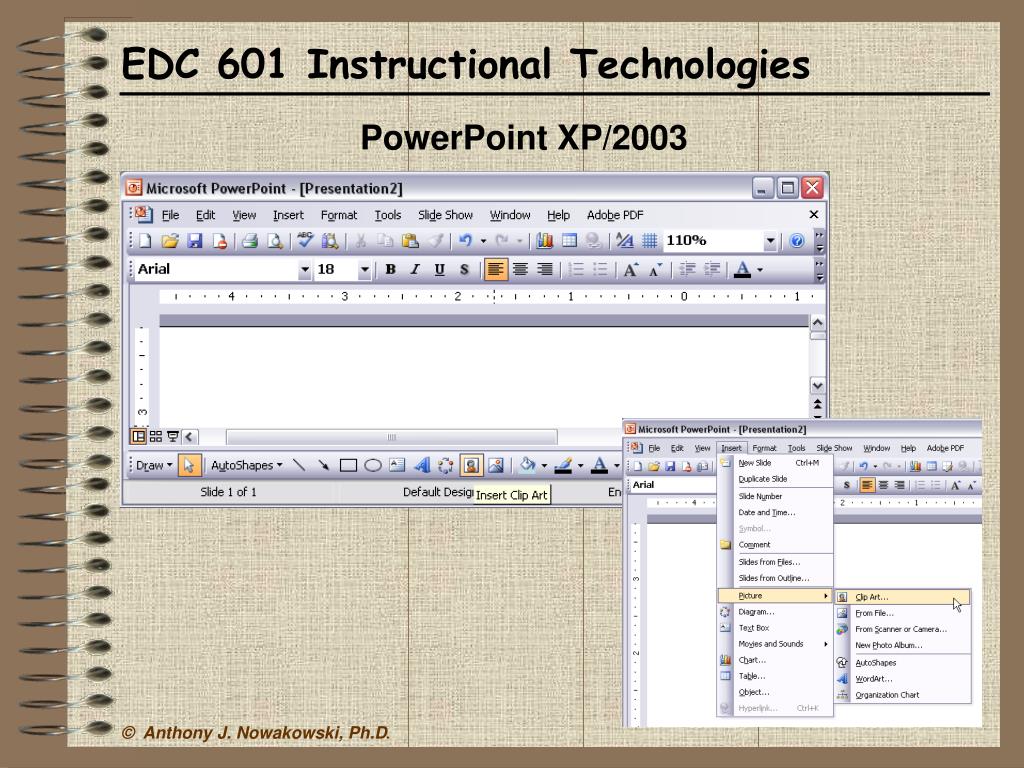The width and height of the screenshot is (1024, 768).
Task: Toggle Bold formatting in the large window
Action: pos(391,269)
